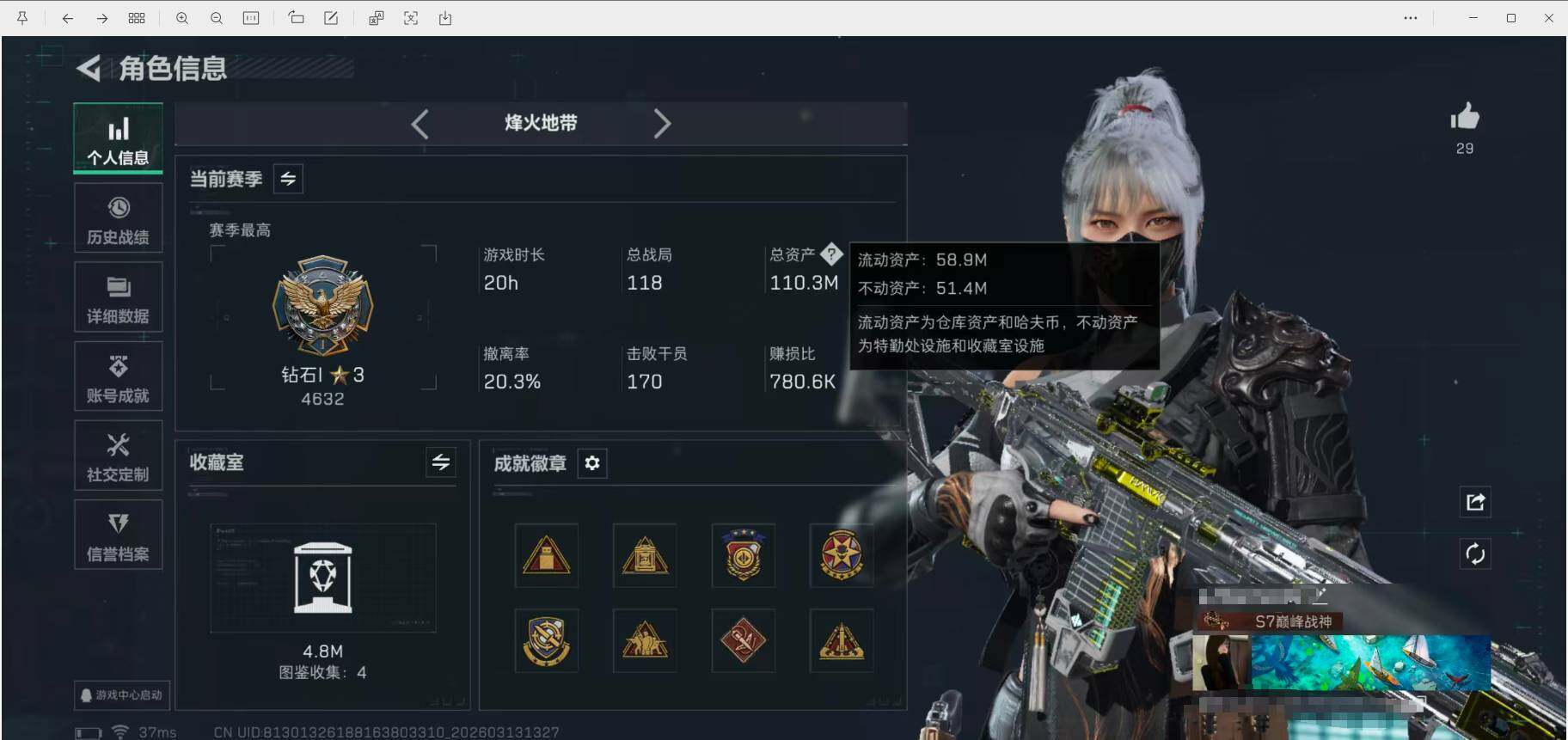The image size is (1568, 740).
Task: Zoom out with the magnifier minus icon
Action: pos(217,18)
